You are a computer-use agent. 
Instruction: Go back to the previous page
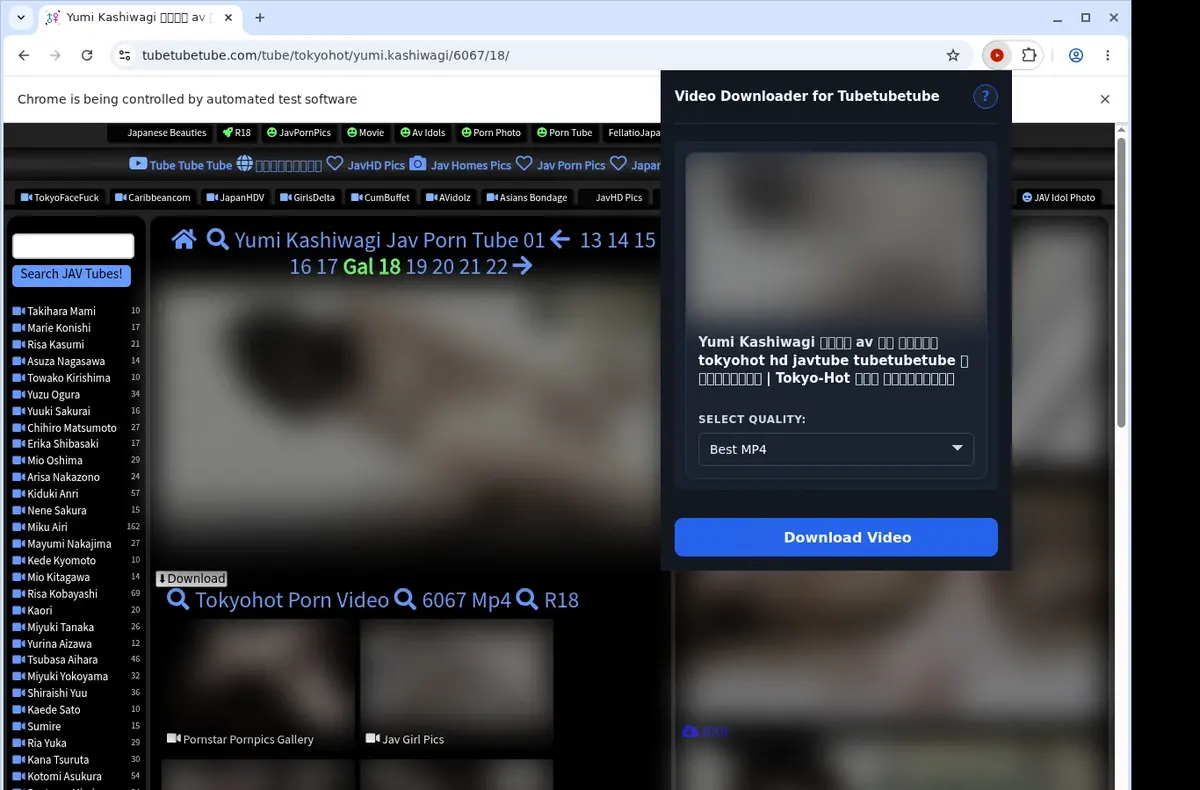tap(24, 56)
